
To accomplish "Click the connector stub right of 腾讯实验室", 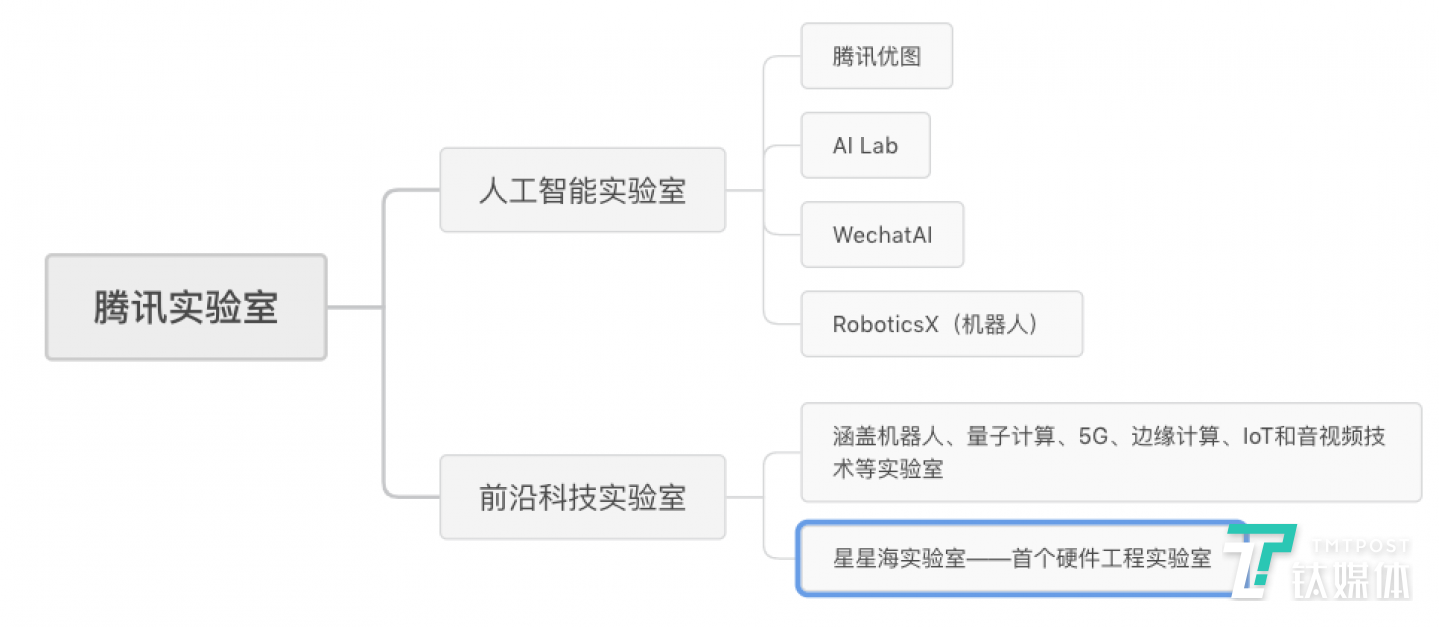I will tap(354, 307).
